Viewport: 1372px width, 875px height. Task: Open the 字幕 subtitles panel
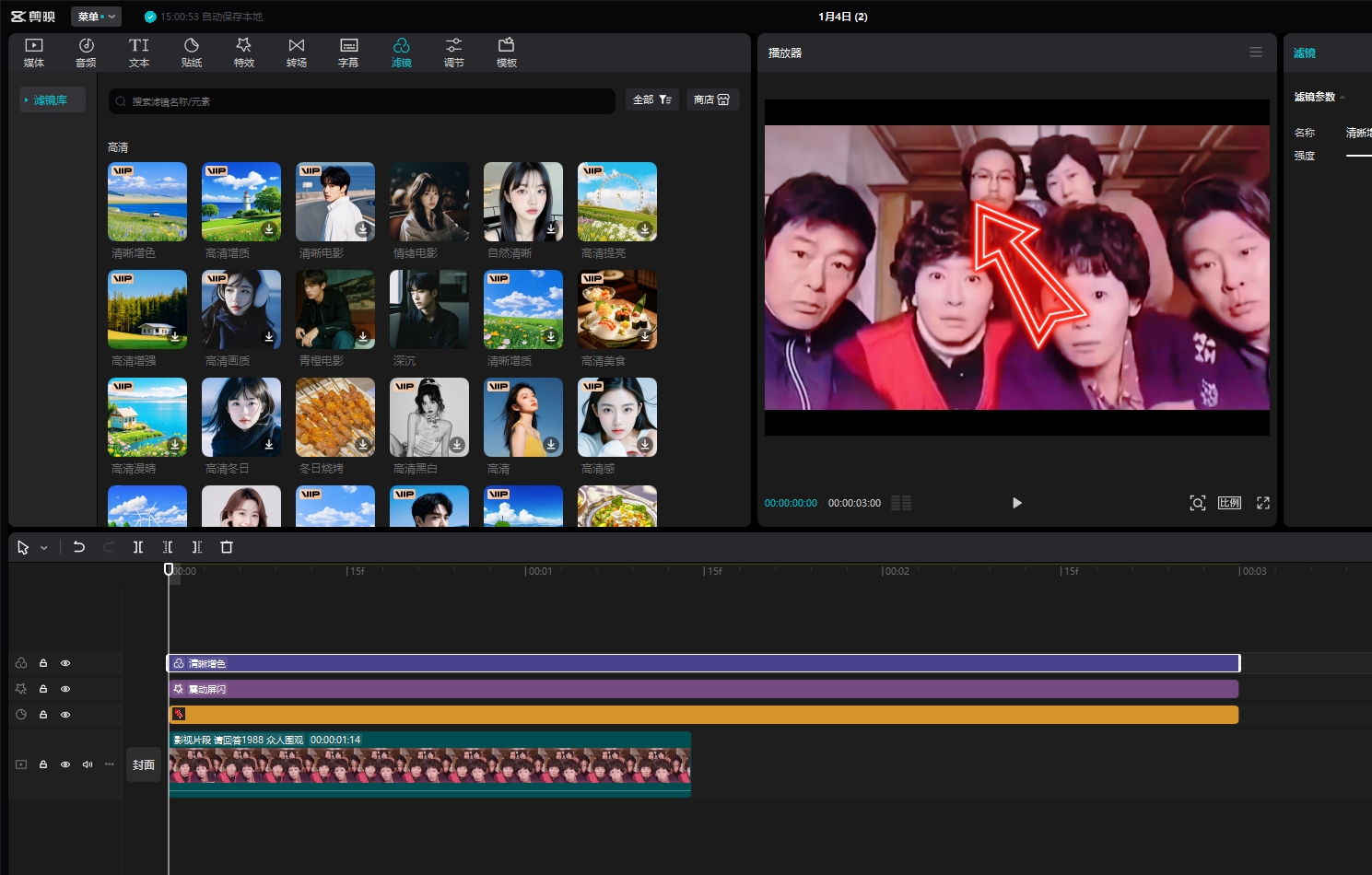tap(348, 52)
